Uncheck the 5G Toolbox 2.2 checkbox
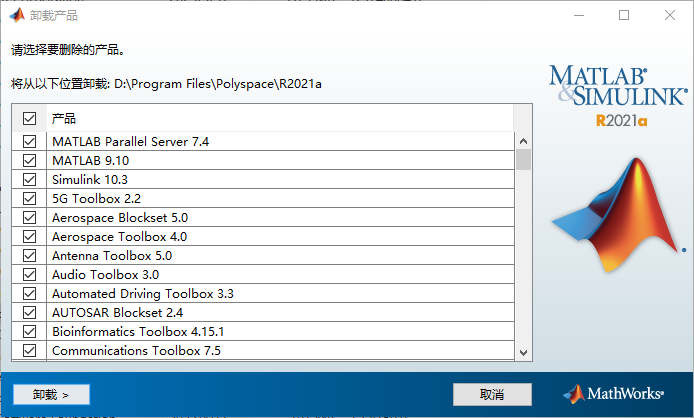The image size is (694, 418). [x=30, y=198]
